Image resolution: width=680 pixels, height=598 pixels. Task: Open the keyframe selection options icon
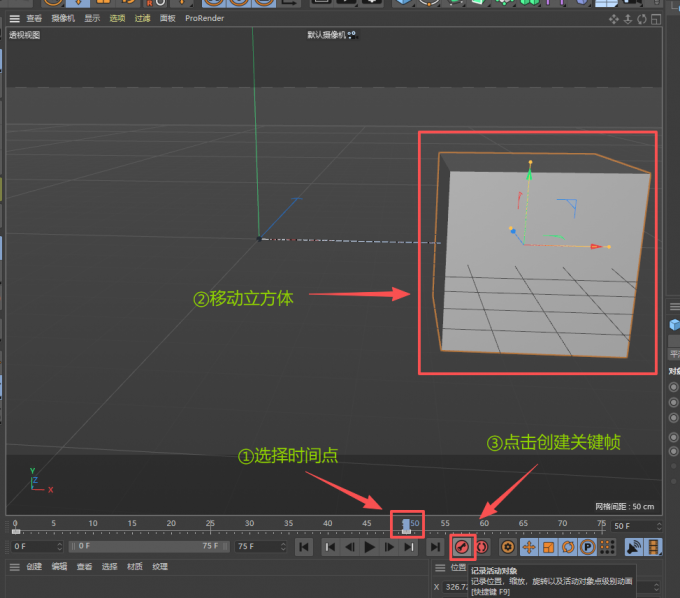(507, 547)
